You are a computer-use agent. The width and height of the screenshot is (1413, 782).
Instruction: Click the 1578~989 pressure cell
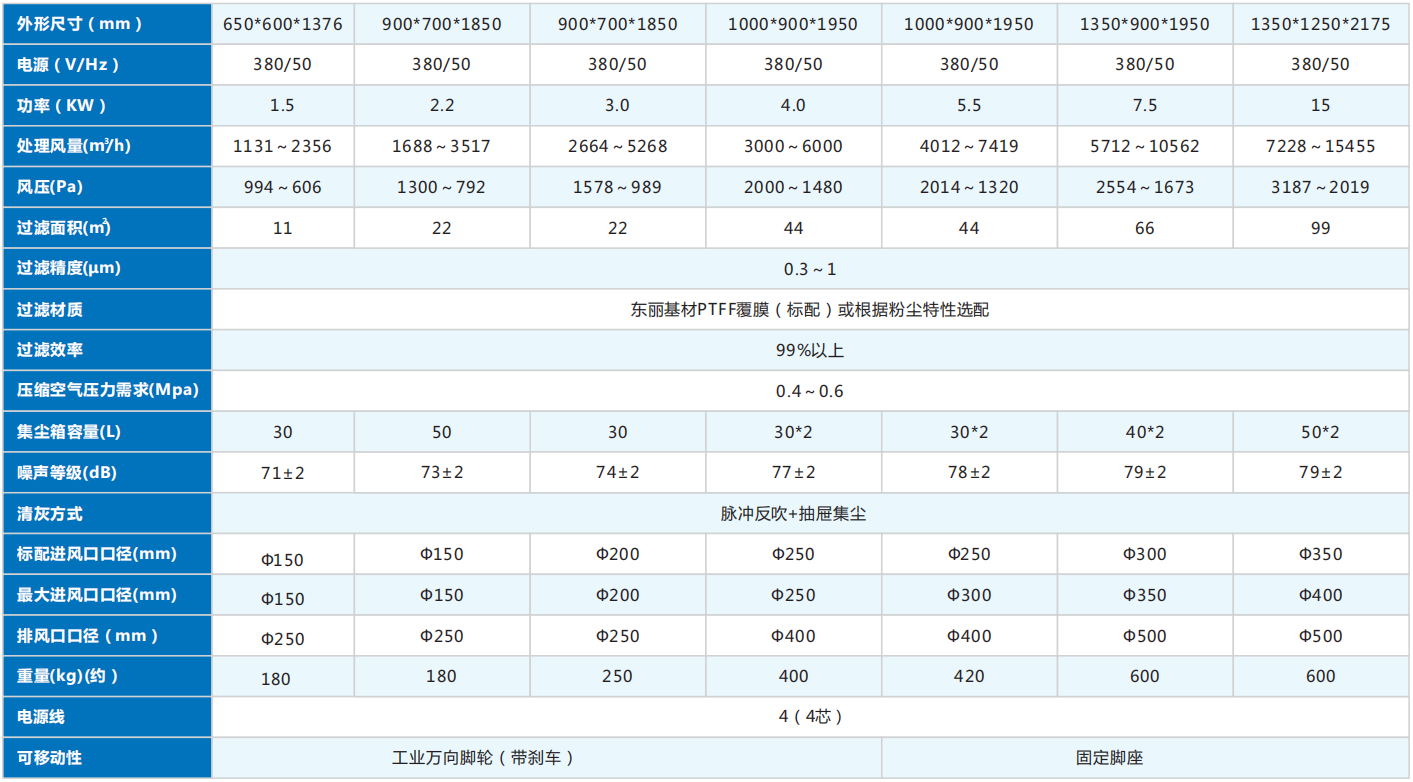618,187
